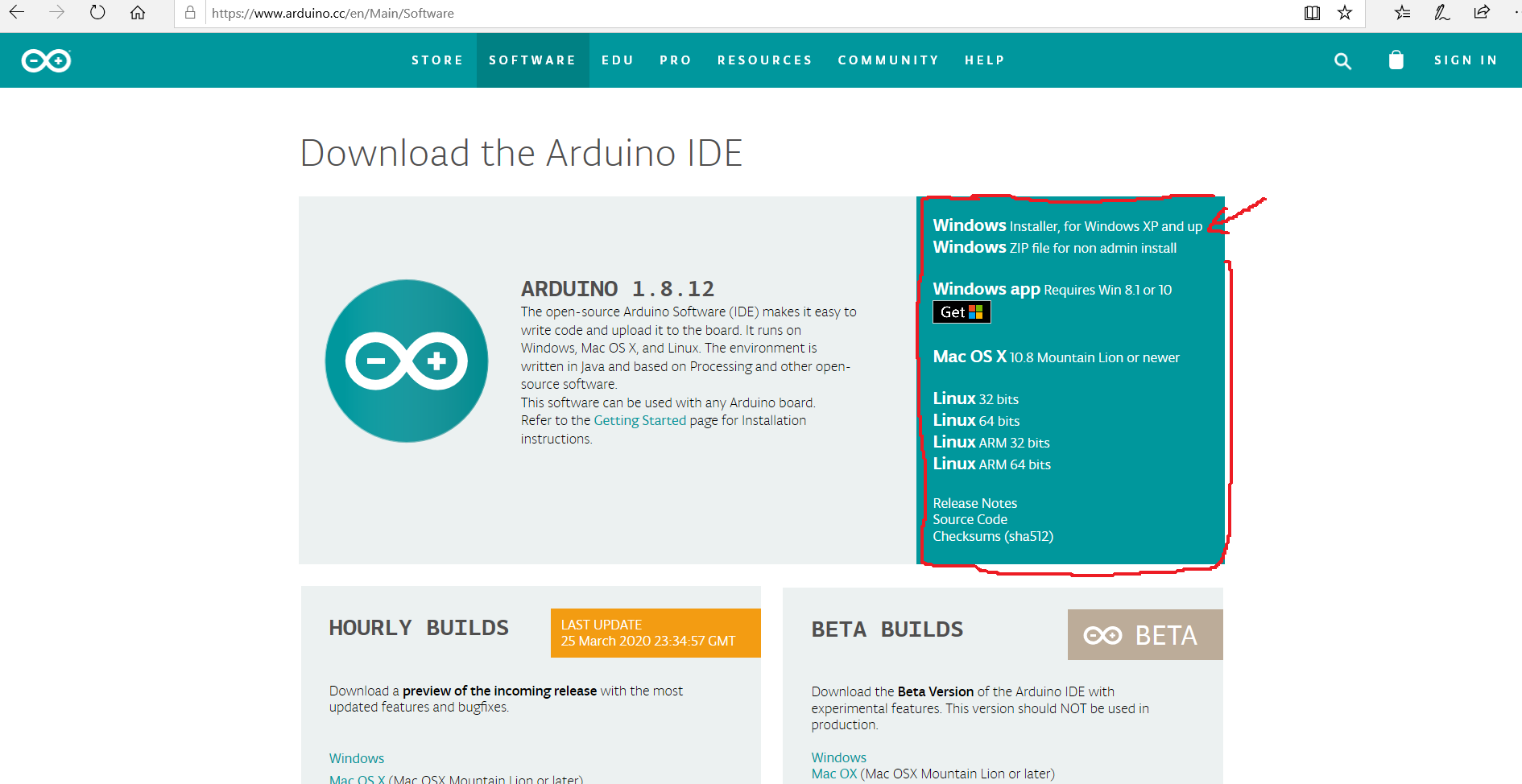The height and width of the screenshot is (784, 1522).
Task: Click Mac OS X link under Hourly Builds
Action: click(x=358, y=778)
